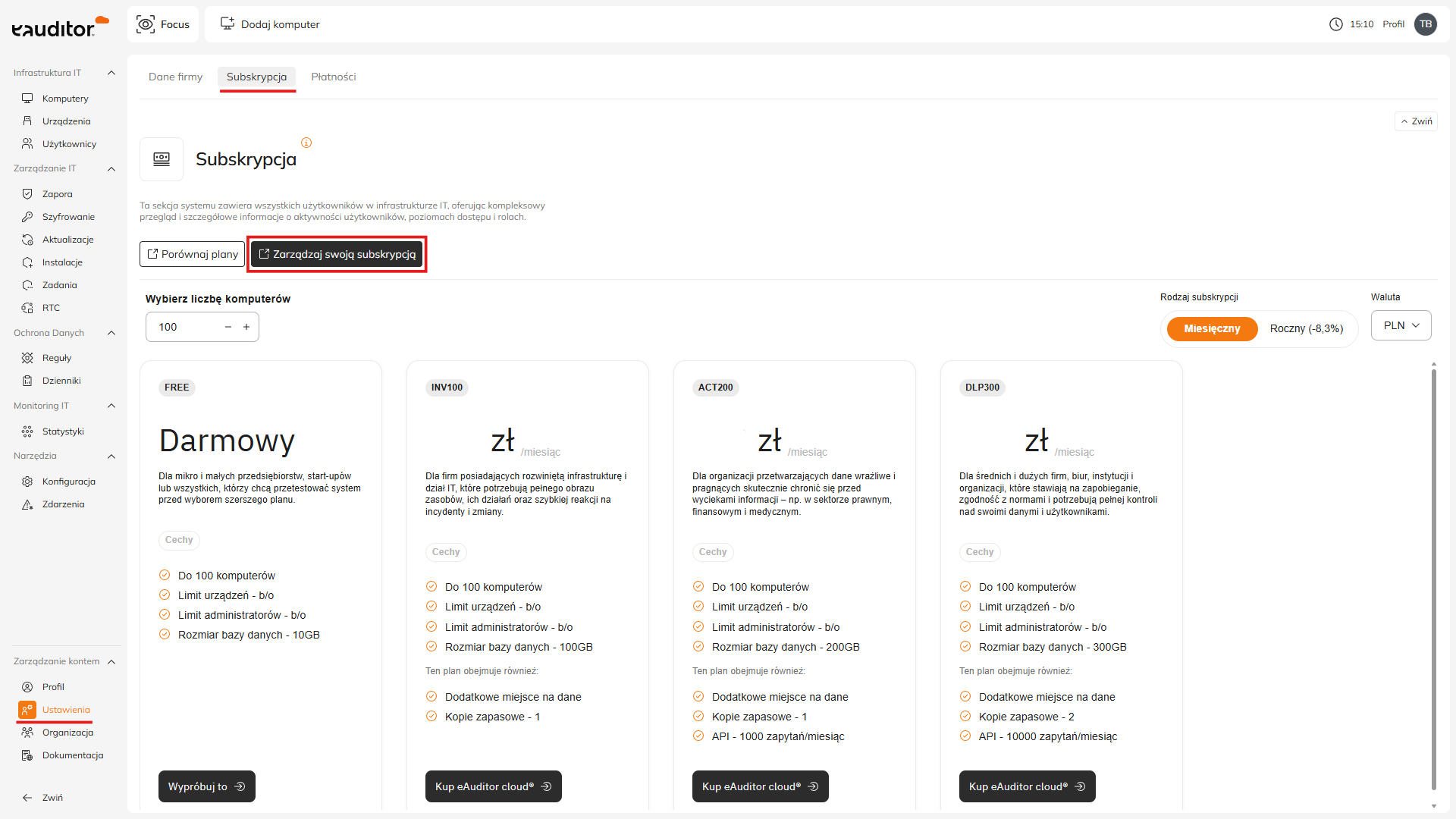The width and height of the screenshot is (1456, 819).
Task: Collapse the Infrastruktura IT sidebar group
Action: click(111, 73)
